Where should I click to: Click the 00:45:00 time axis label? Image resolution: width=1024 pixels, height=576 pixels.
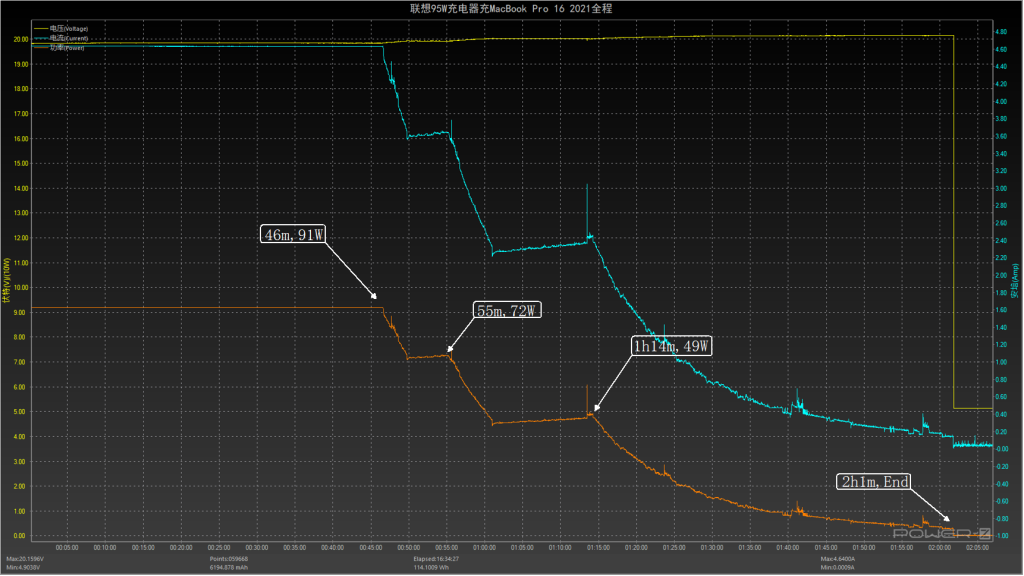370,548
